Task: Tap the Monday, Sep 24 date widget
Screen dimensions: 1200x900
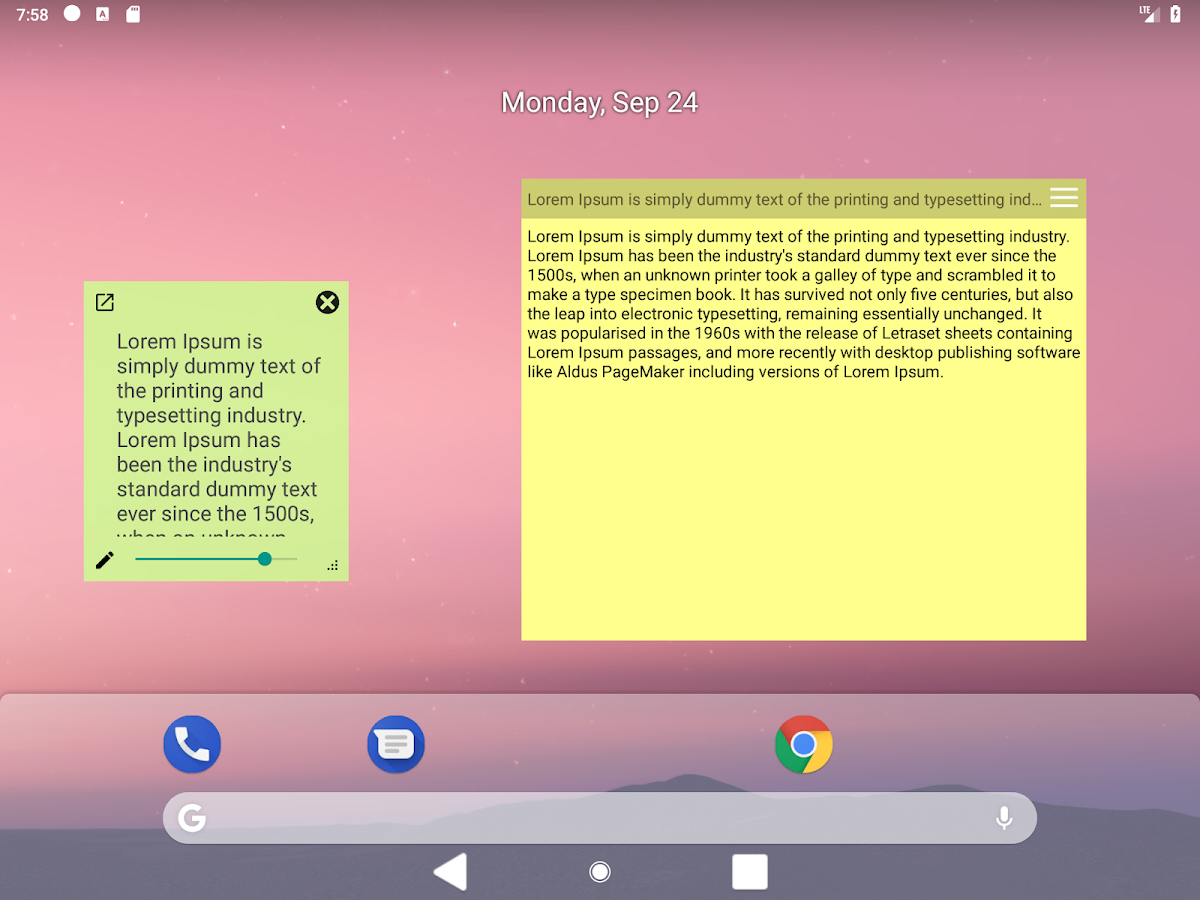Action: pos(599,103)
